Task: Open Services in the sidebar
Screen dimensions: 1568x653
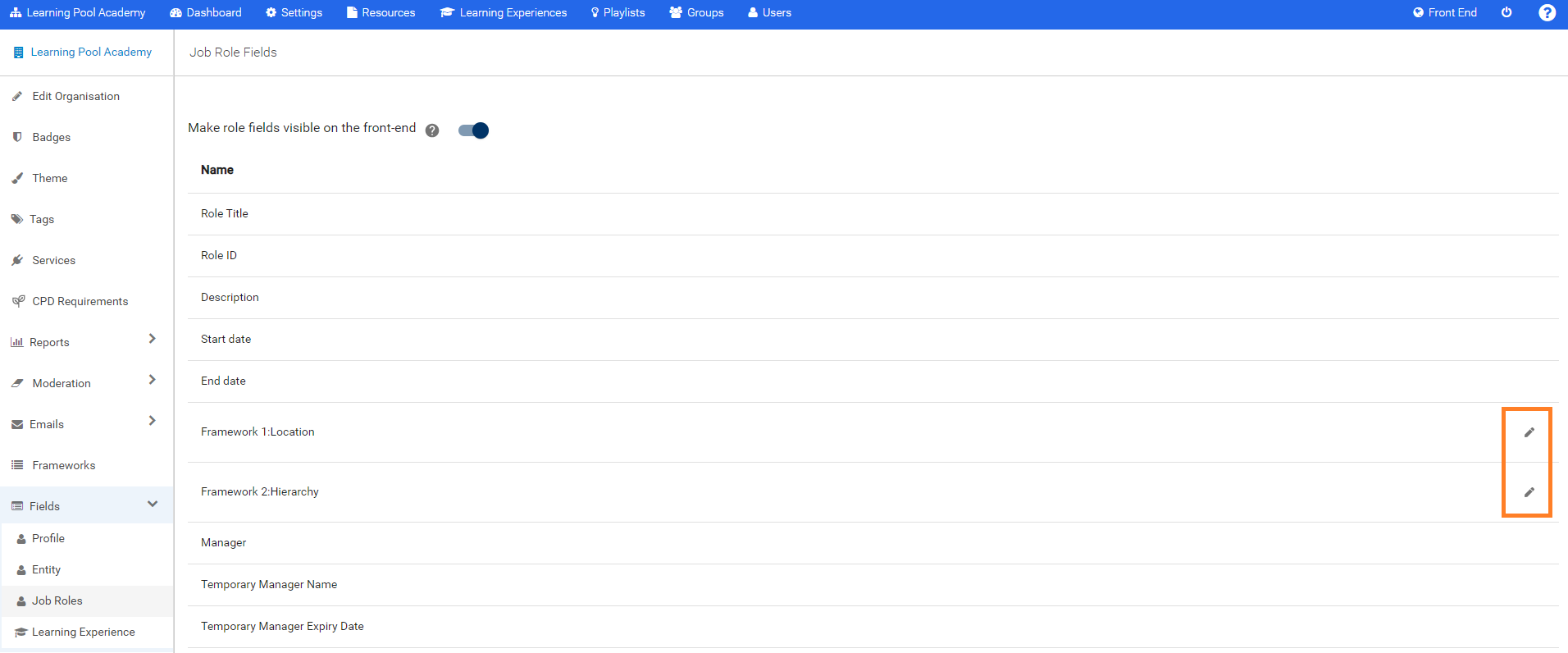Action: point(53,260)
